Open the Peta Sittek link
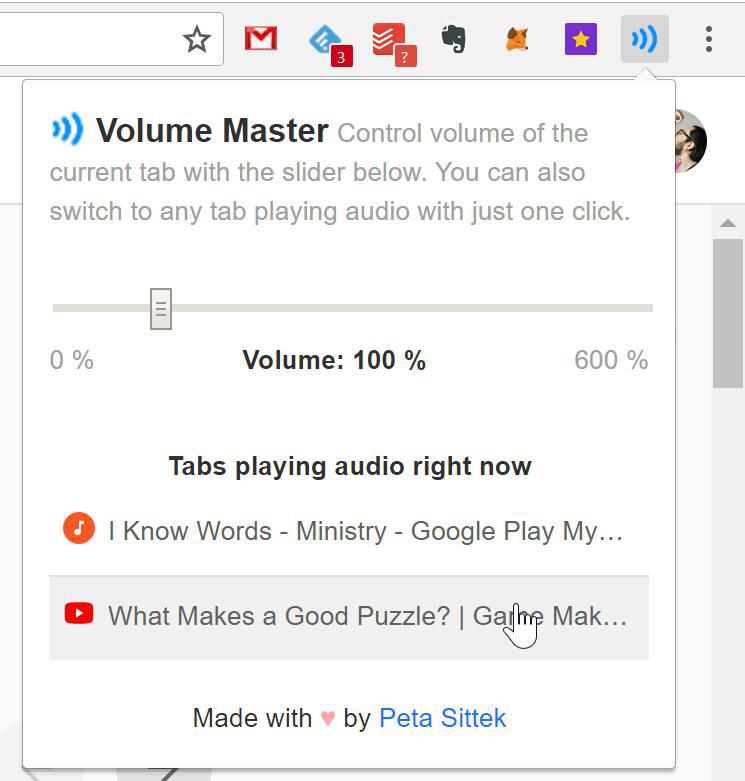The image size is (745, 781). point(442,718)
